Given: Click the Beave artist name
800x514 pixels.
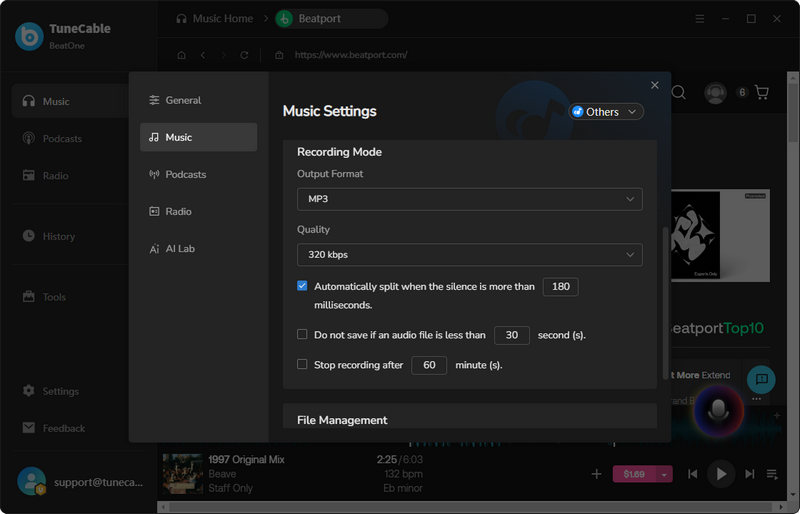Looking at the screenshot, I should tap(222, 474).
